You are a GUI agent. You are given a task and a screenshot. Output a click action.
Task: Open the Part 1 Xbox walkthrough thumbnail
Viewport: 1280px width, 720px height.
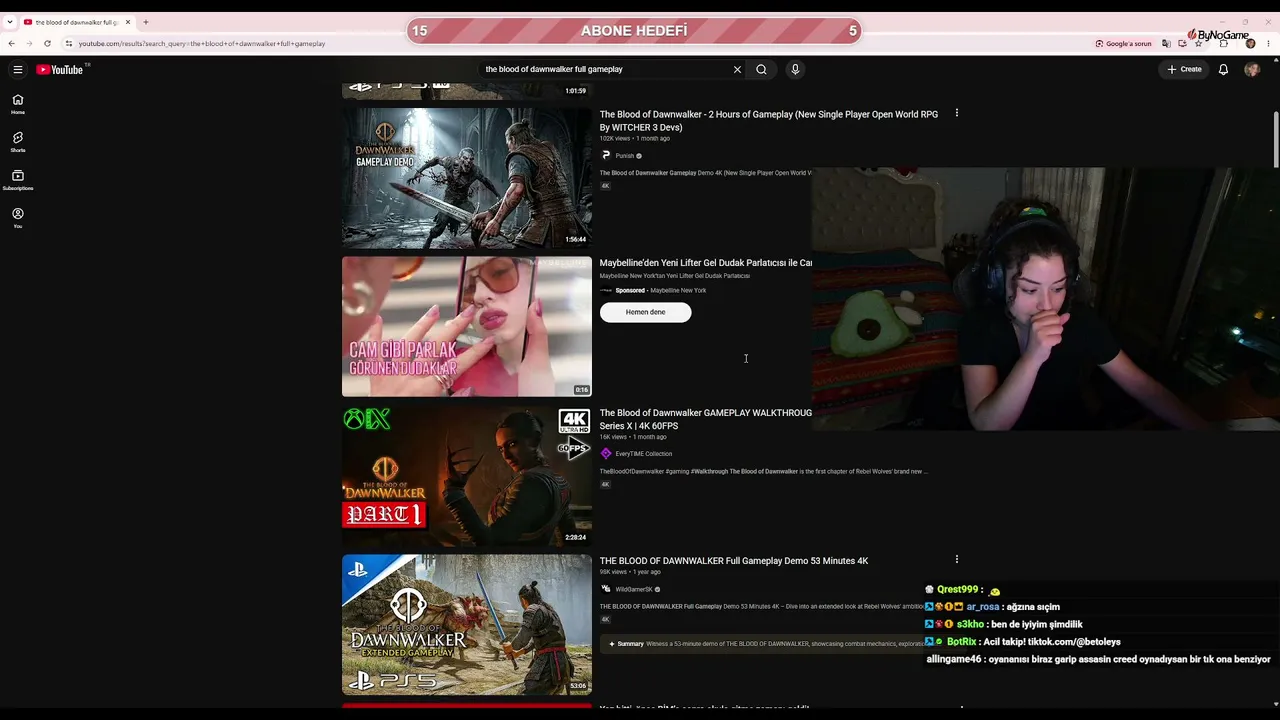(x=467, y=476)
